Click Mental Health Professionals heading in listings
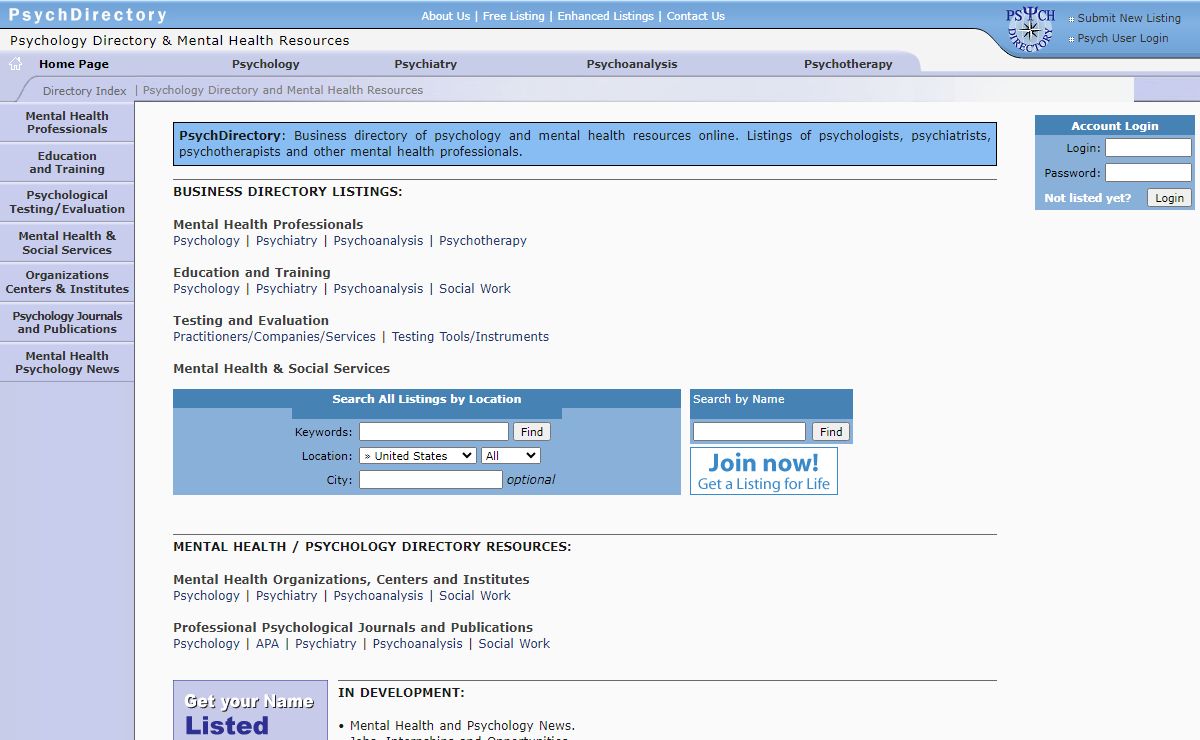Screen dimensions: 1200x740 (x=268, y=225)
